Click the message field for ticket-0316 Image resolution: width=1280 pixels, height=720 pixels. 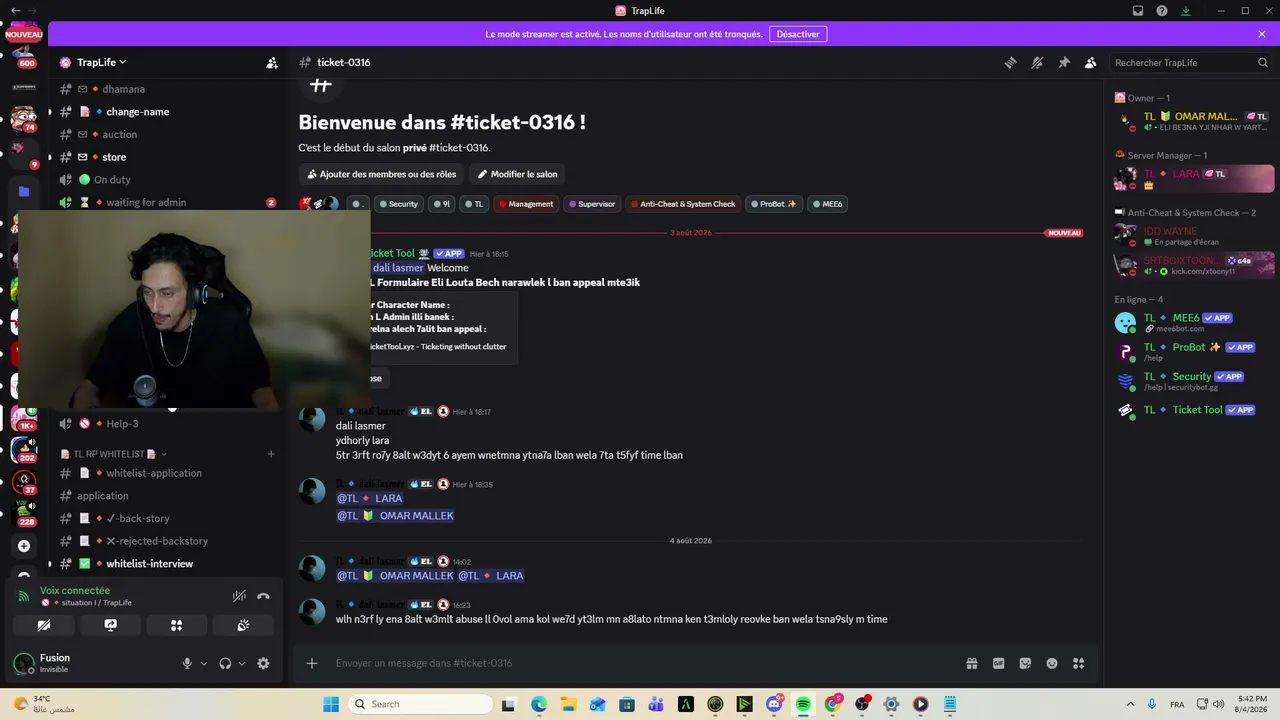coord(640,663)
